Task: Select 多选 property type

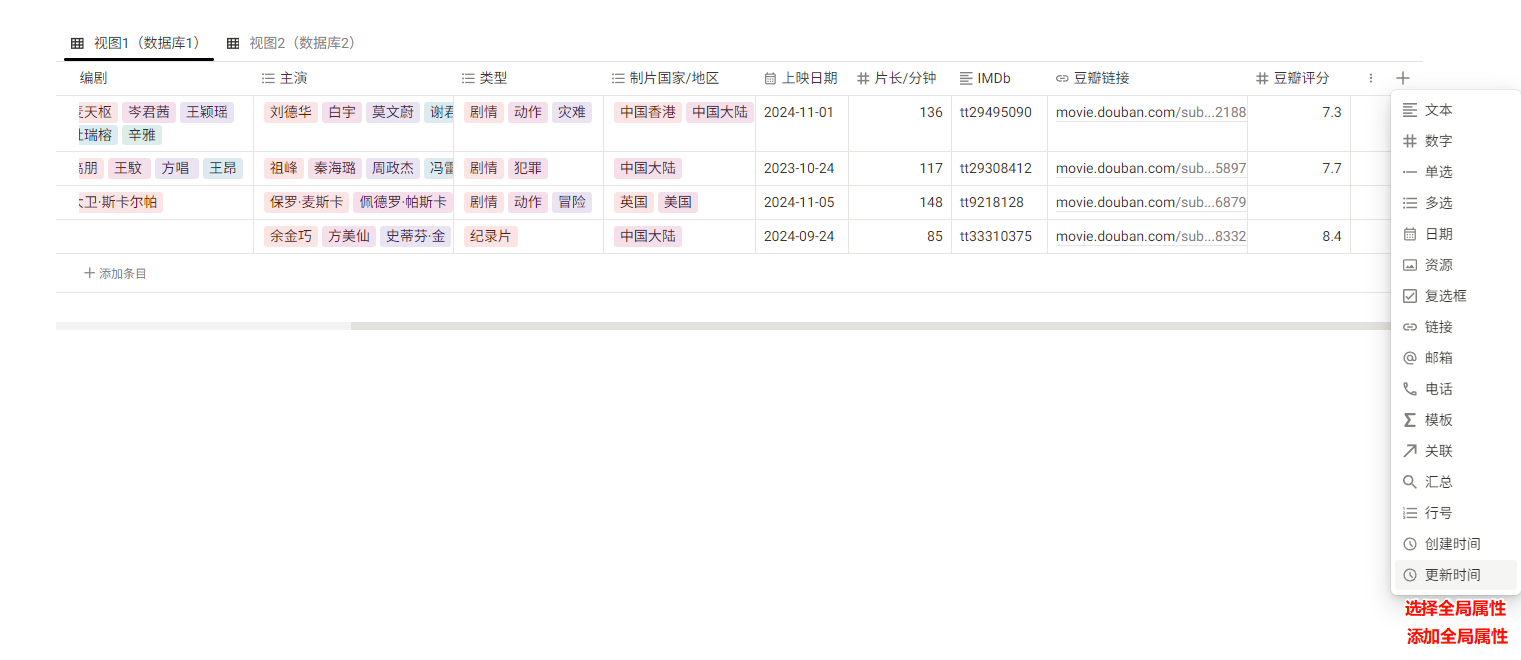Action: click(x=1456, y=203)
